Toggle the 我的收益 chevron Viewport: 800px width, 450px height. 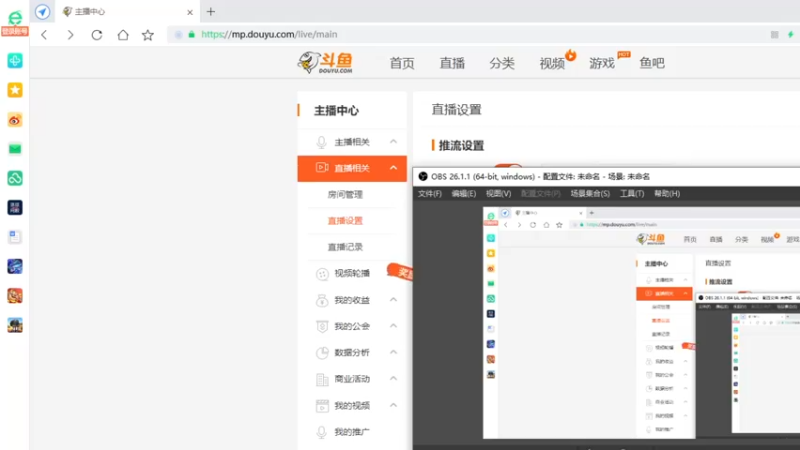pos(393,300)
